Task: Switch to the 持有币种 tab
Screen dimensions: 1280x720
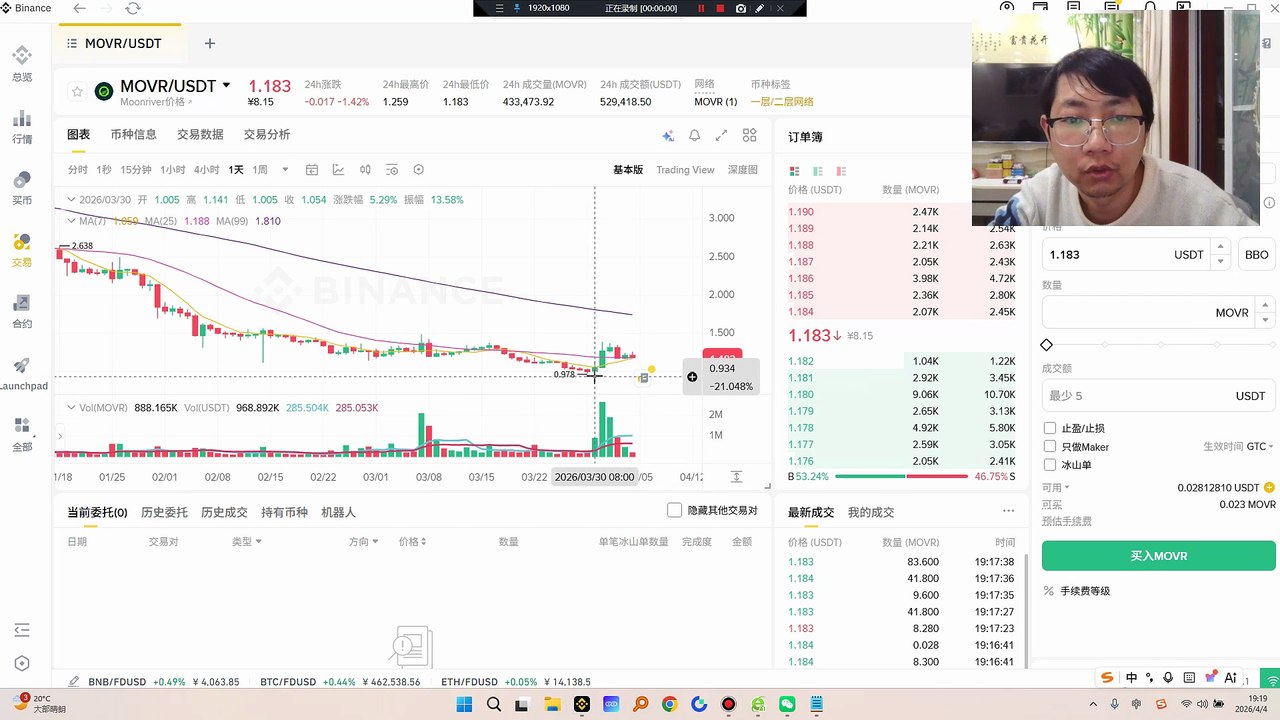Action: coord(284,512)
